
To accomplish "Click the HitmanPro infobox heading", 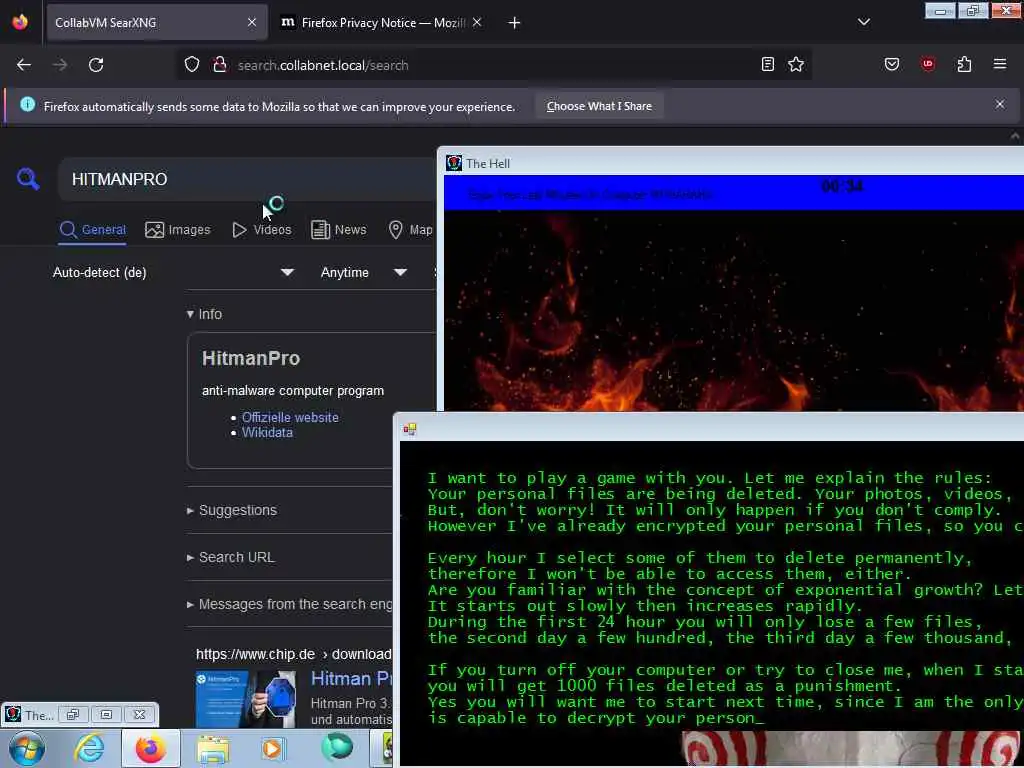I will [251, 358].
